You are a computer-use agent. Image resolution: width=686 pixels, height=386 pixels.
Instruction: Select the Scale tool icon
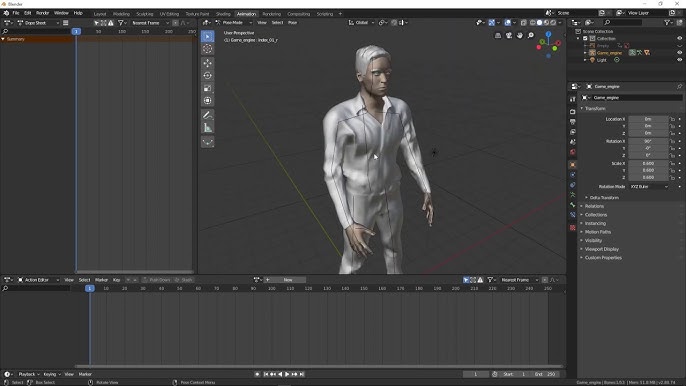tap(207, 88)
